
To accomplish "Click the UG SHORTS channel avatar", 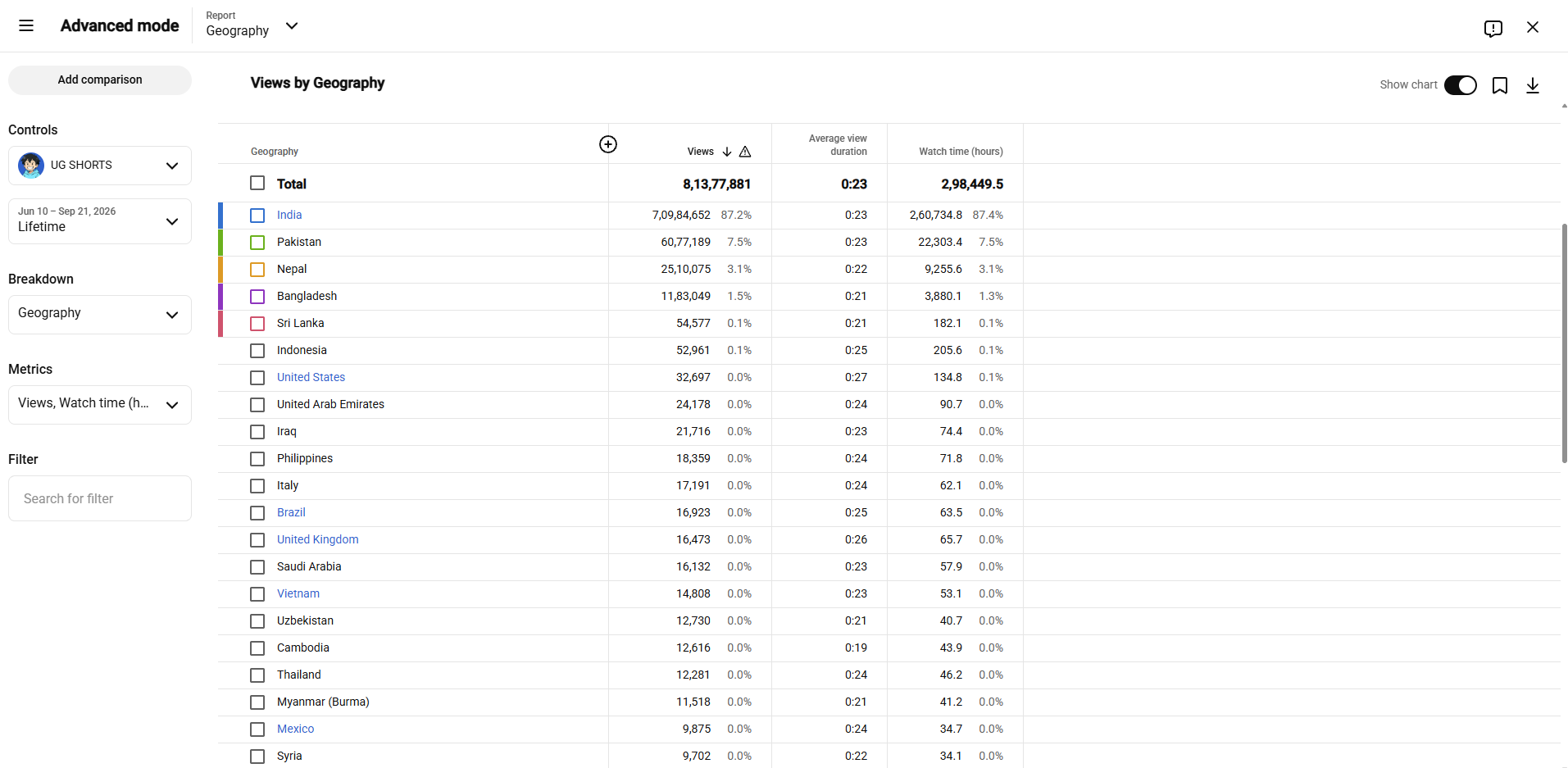I will 31,166.
